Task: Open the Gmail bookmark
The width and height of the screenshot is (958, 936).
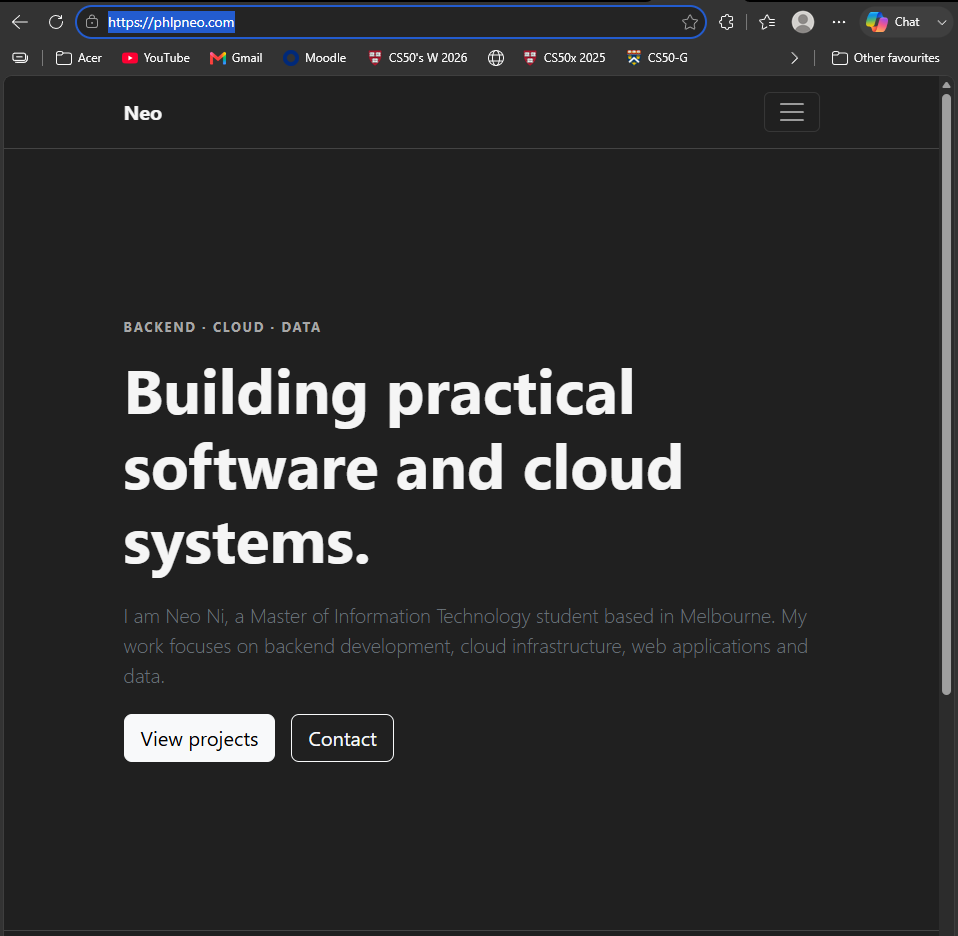Action: tap(236, 58)
